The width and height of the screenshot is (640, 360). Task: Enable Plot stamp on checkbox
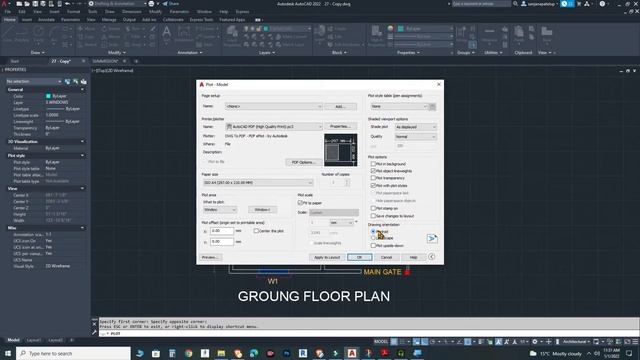(373, 208)
